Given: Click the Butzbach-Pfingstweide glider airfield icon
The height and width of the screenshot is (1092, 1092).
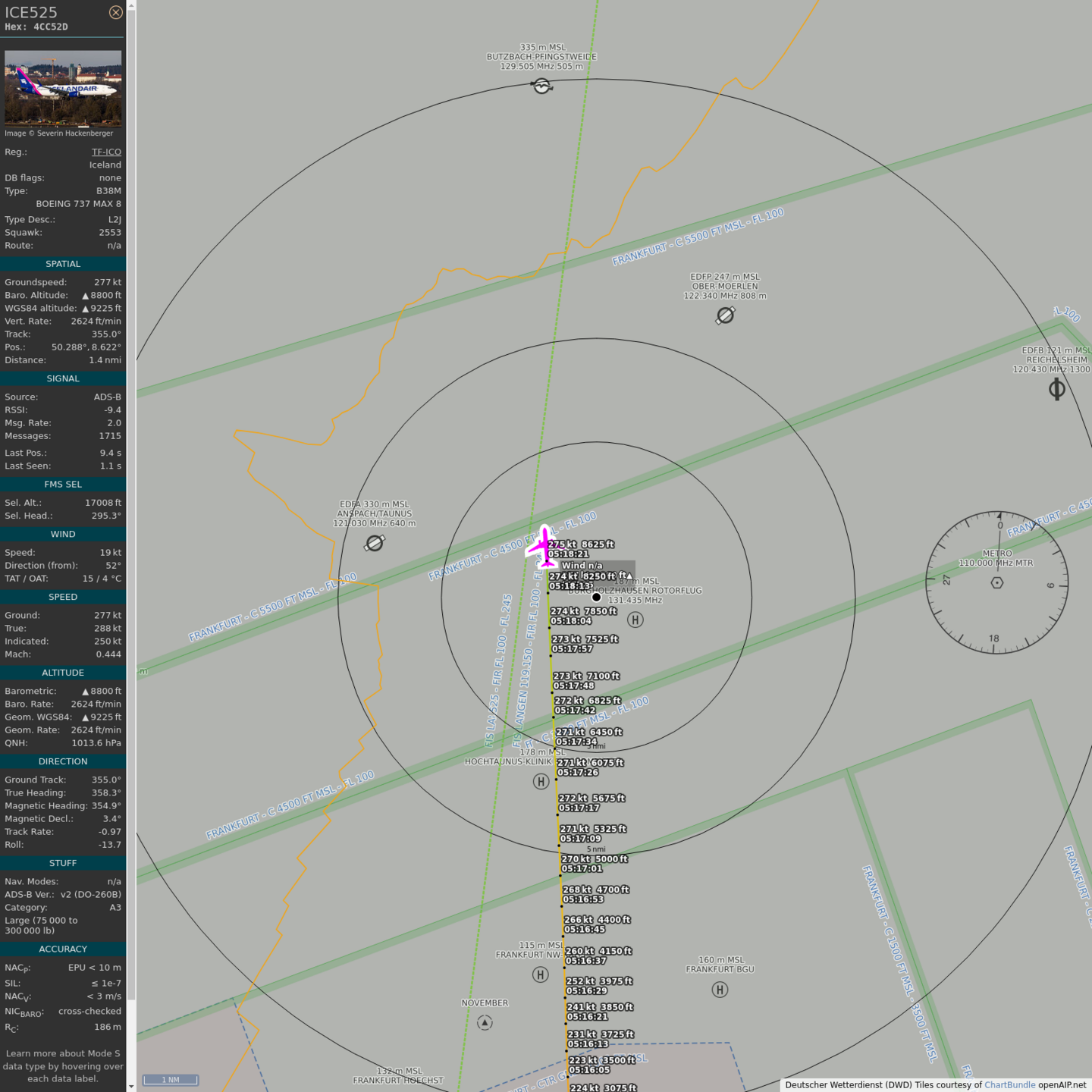Looking at the screenshot, I should tap(541, 86).
